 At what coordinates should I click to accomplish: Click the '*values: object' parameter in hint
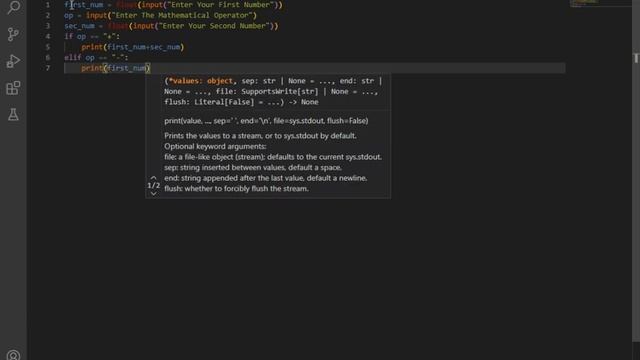200,81
